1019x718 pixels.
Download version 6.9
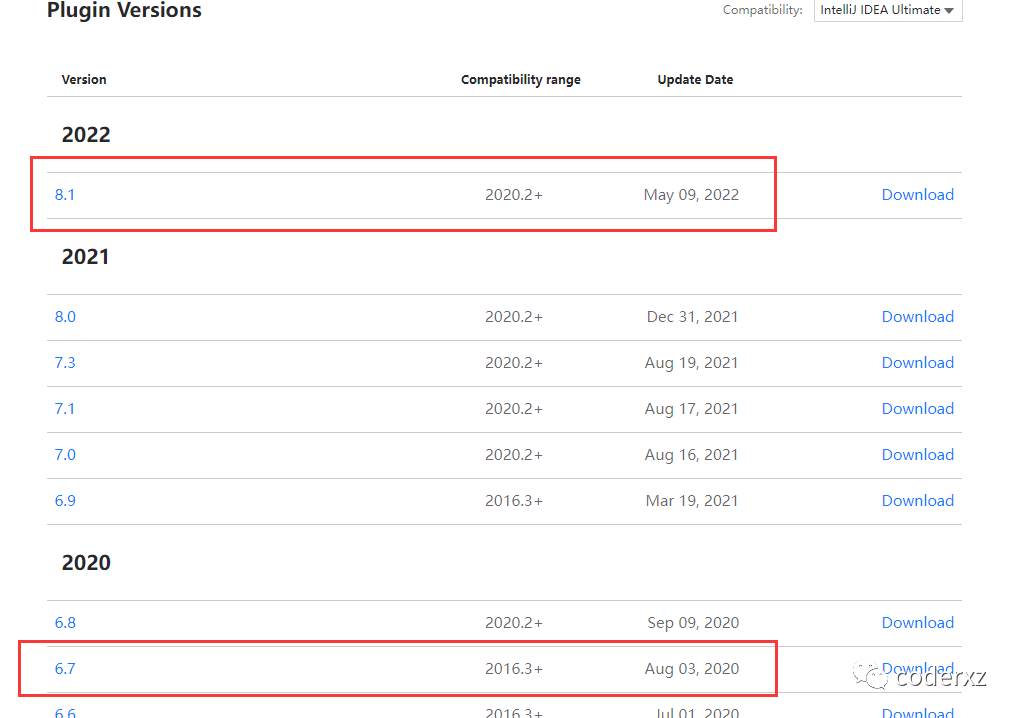[918, 501]
